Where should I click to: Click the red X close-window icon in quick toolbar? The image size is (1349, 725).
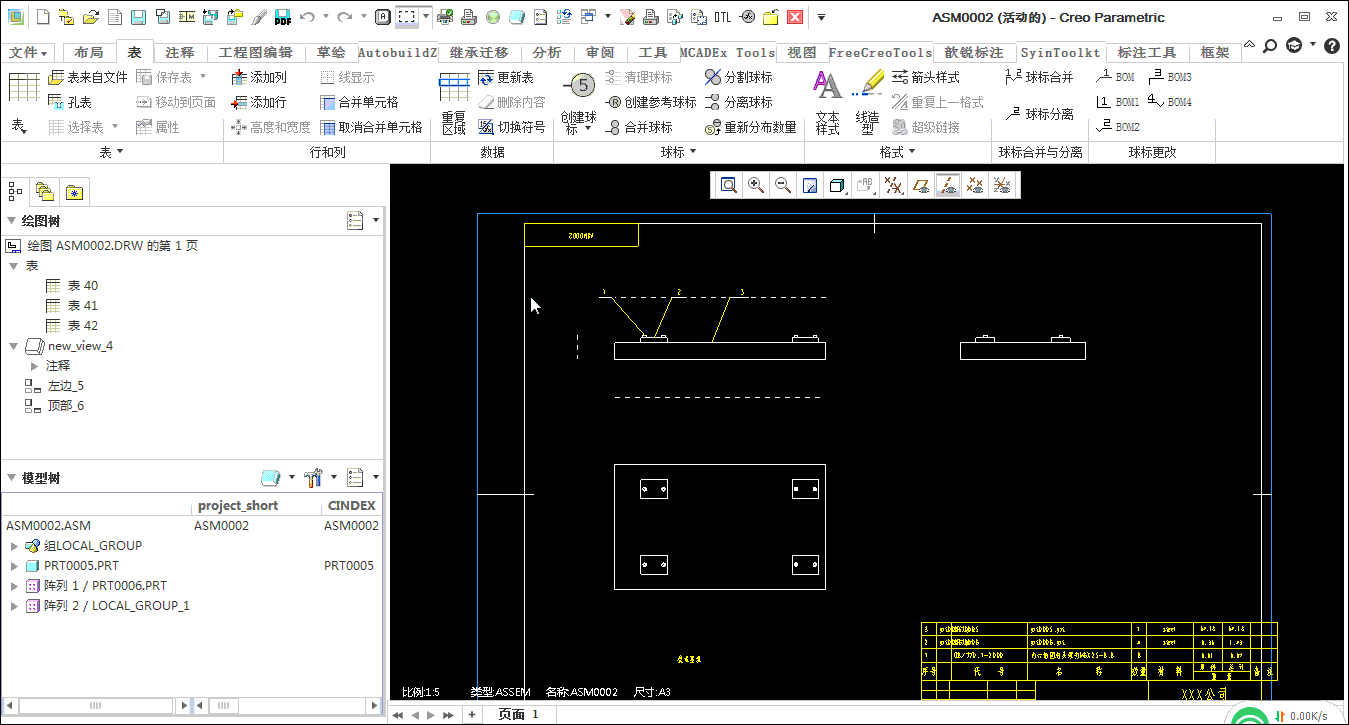click(795, 17)
